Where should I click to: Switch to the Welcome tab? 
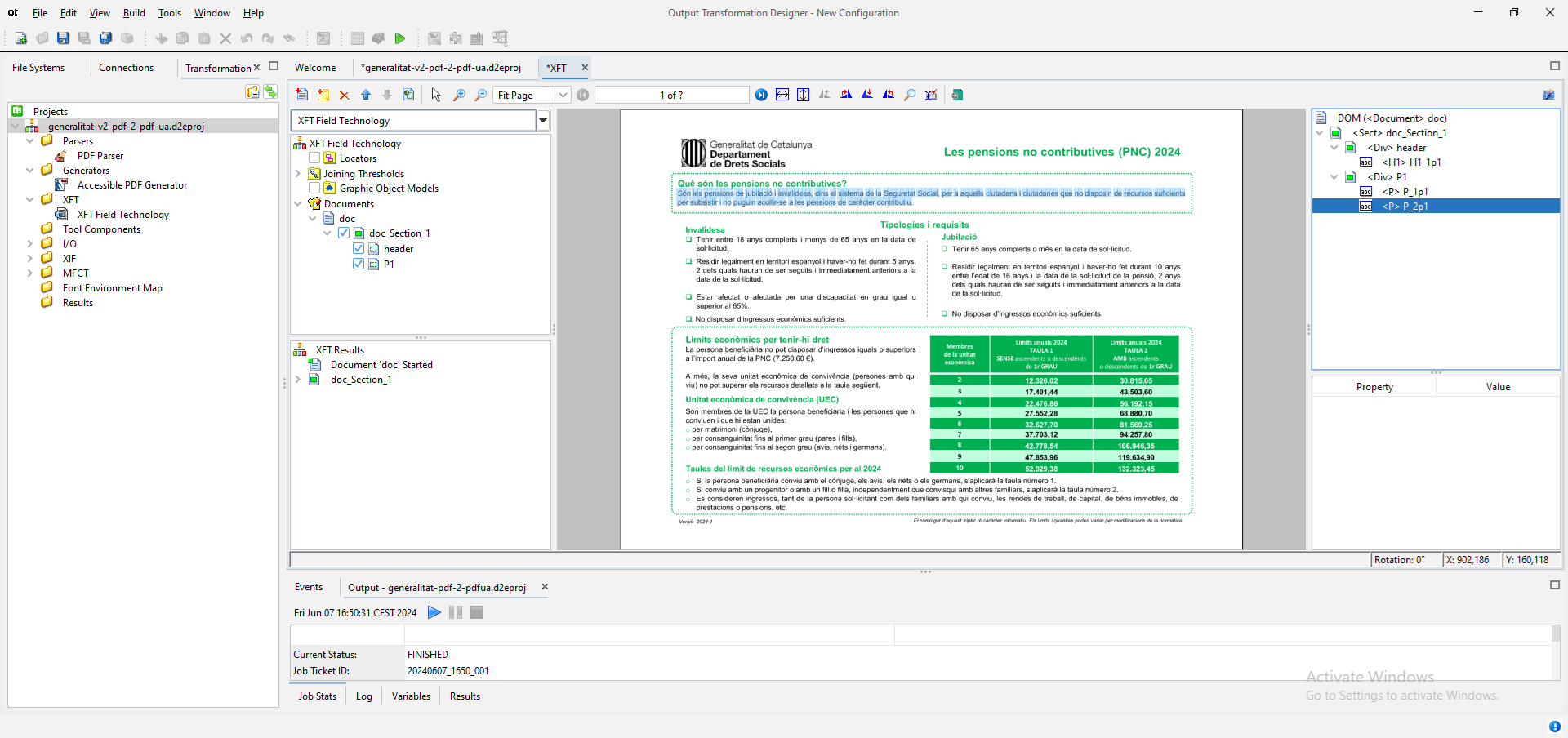[315, 68]
